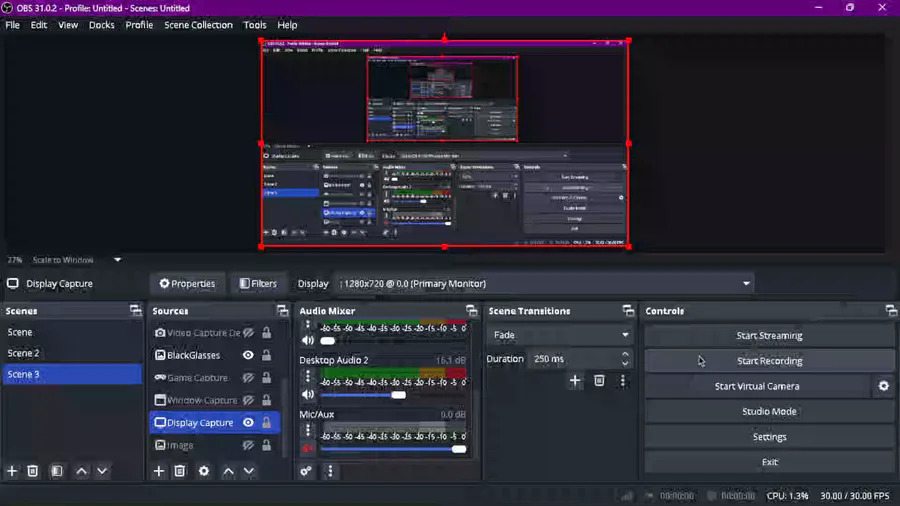Open Properties for Display Capture

(187, 283)
